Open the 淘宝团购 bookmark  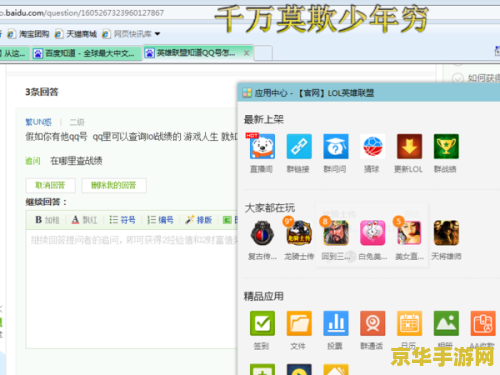[29, 34]
